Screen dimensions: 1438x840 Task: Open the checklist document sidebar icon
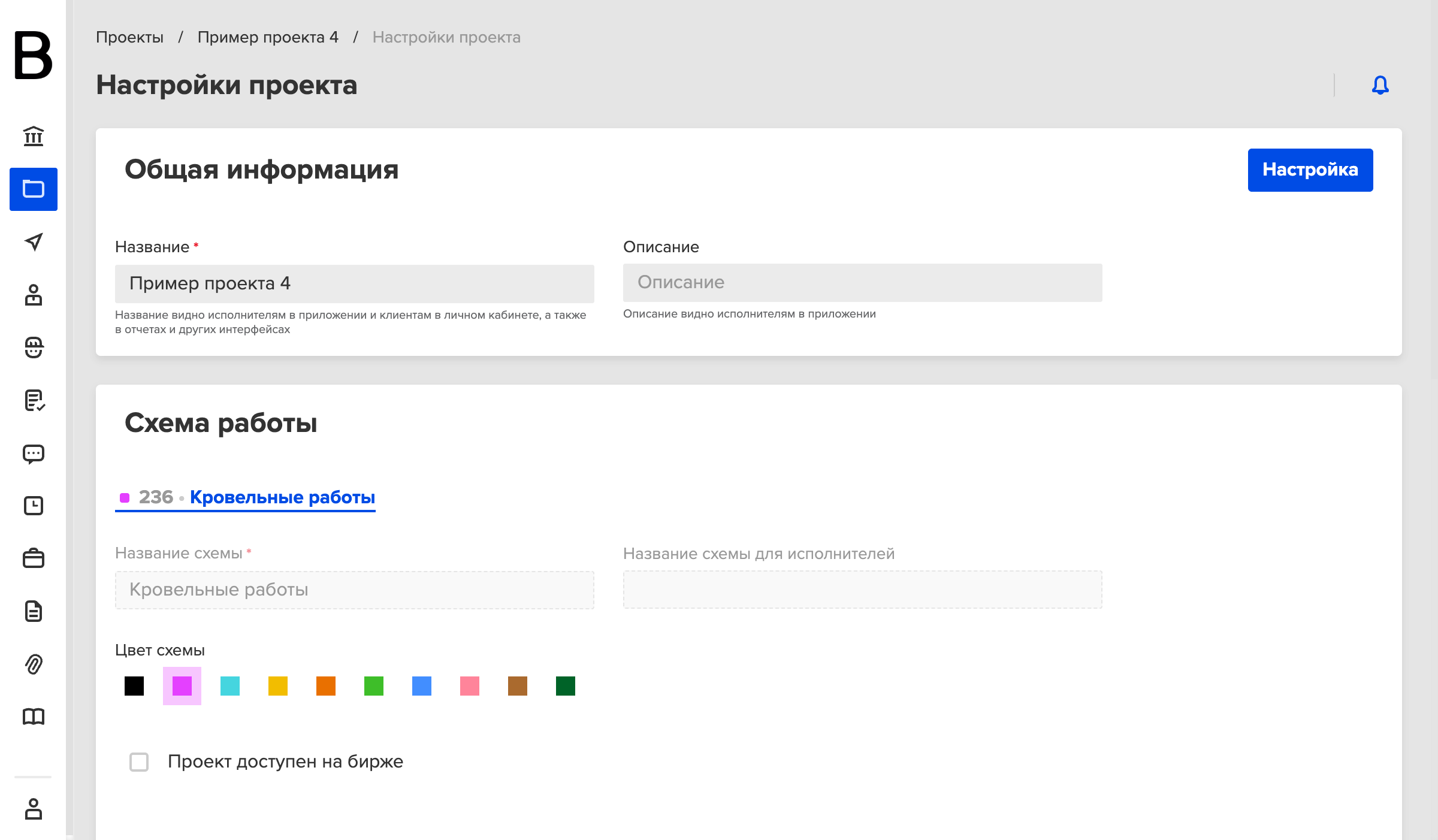[x=34, y=400]
